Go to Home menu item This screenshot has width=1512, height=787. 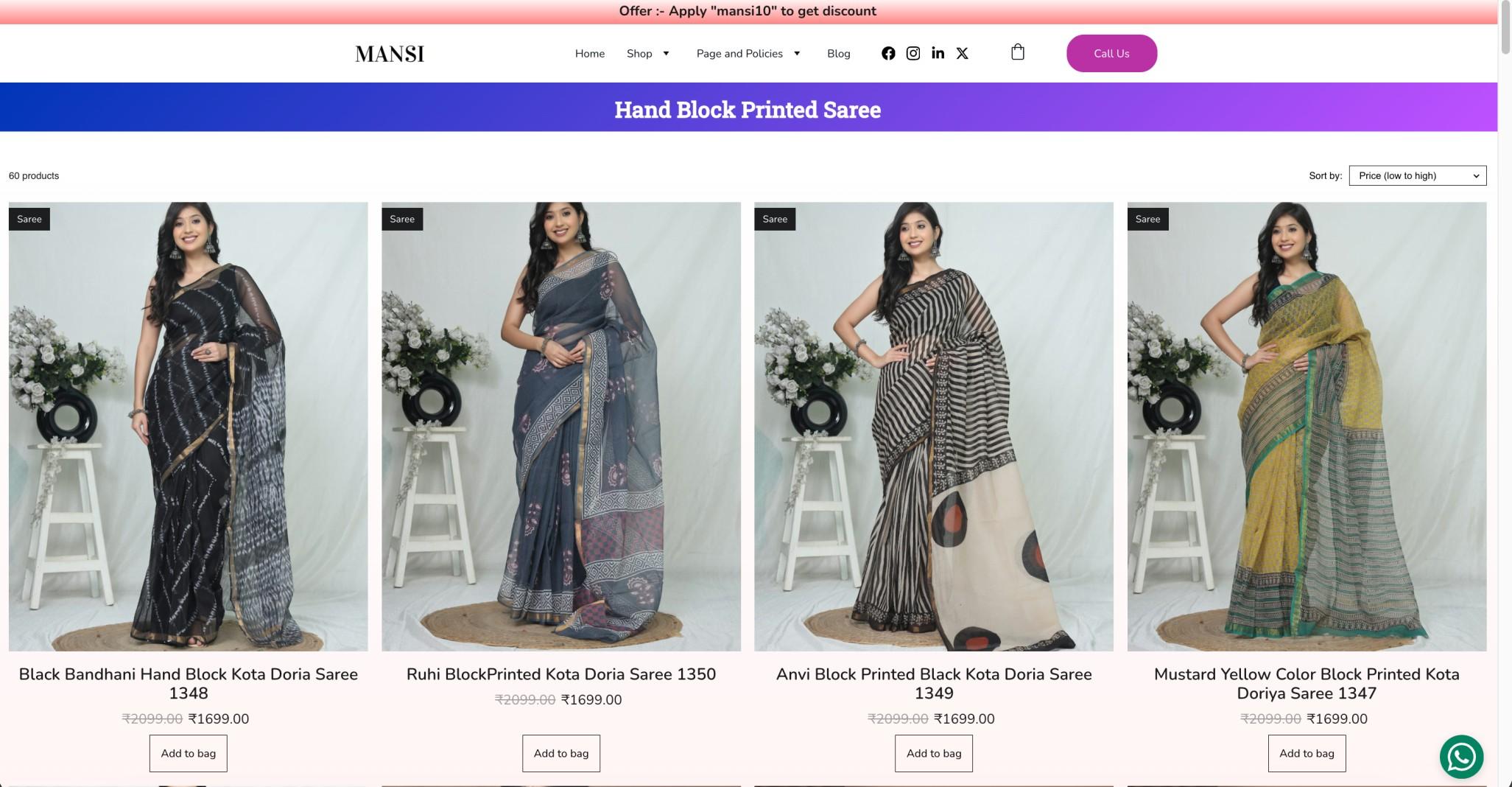590,54
